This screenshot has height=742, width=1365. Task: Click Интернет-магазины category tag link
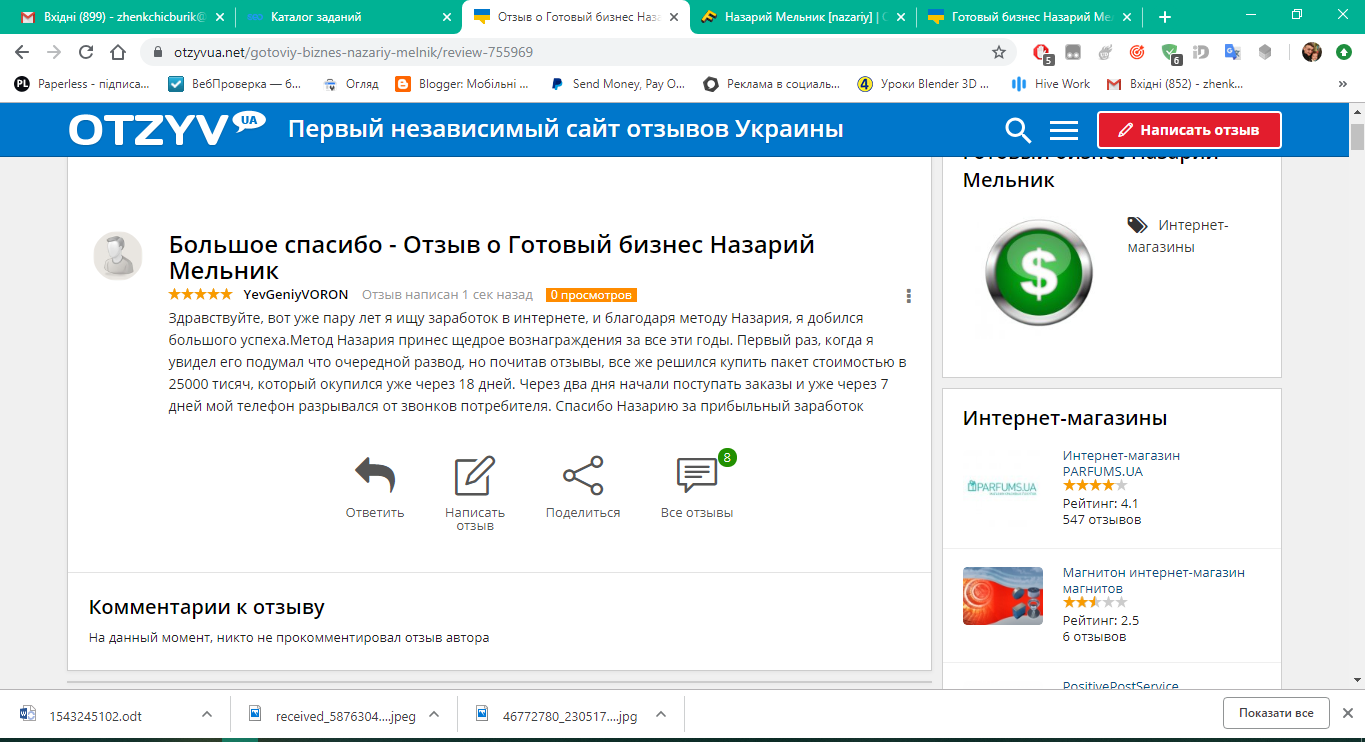click(1177, 236)
